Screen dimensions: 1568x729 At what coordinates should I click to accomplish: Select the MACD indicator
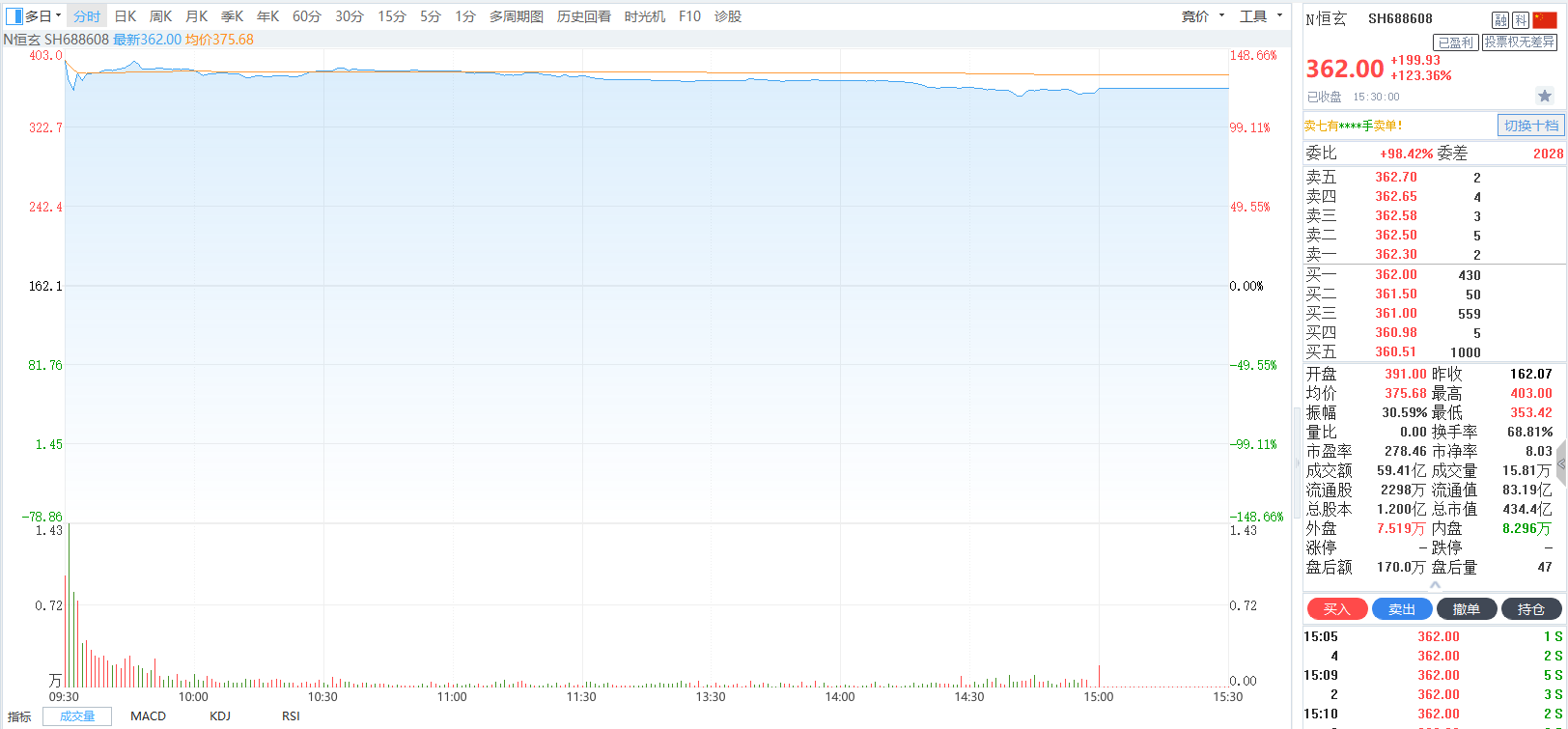click(149, 716)
